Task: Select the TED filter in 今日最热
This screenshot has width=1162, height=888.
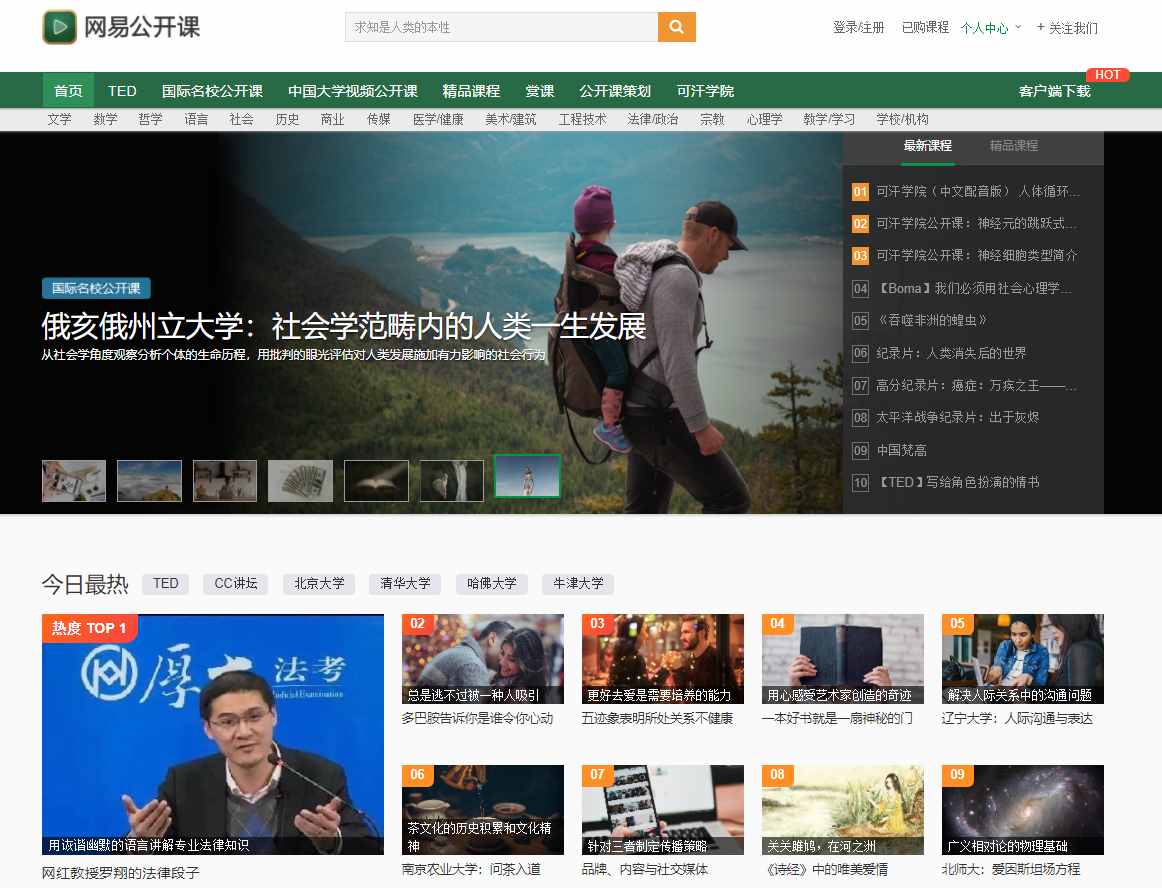Action: point(164,583)
